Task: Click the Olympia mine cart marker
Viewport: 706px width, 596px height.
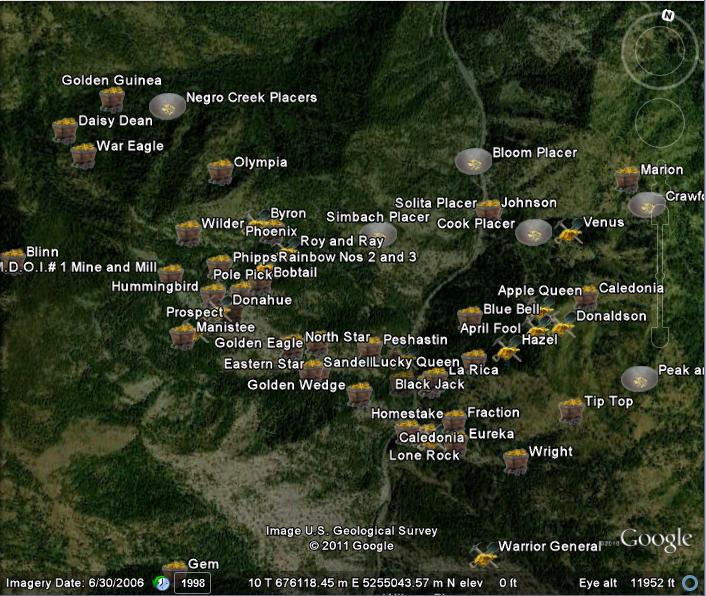Action: (221, 172)
